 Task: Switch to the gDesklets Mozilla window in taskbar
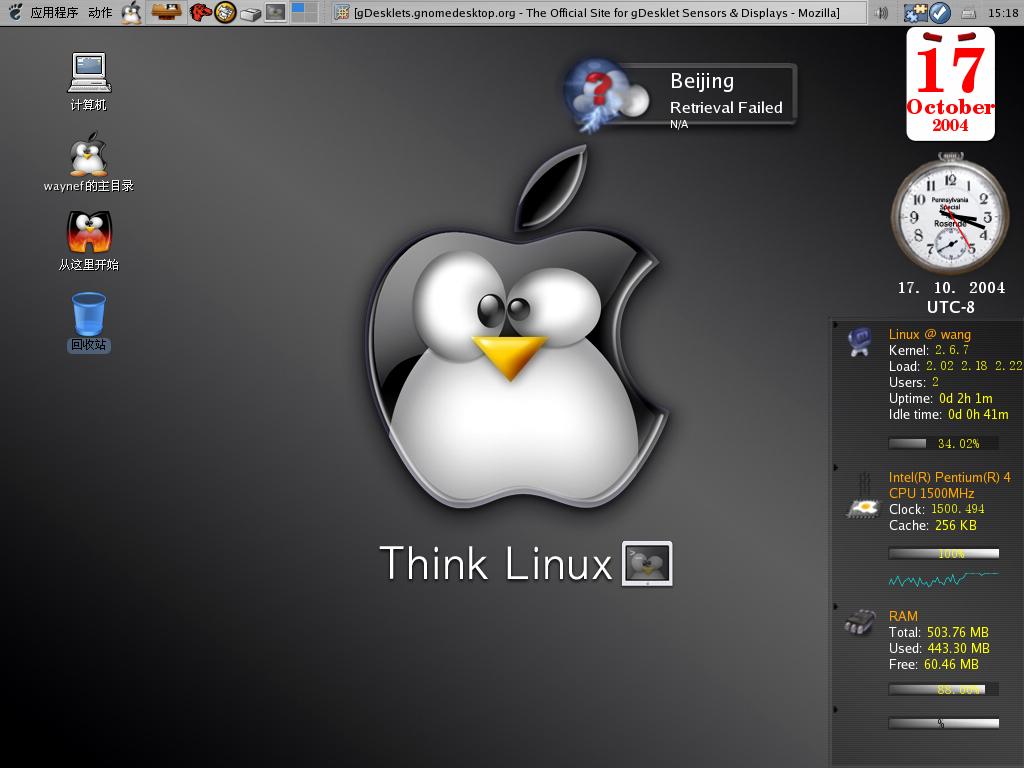coord(598,13)
